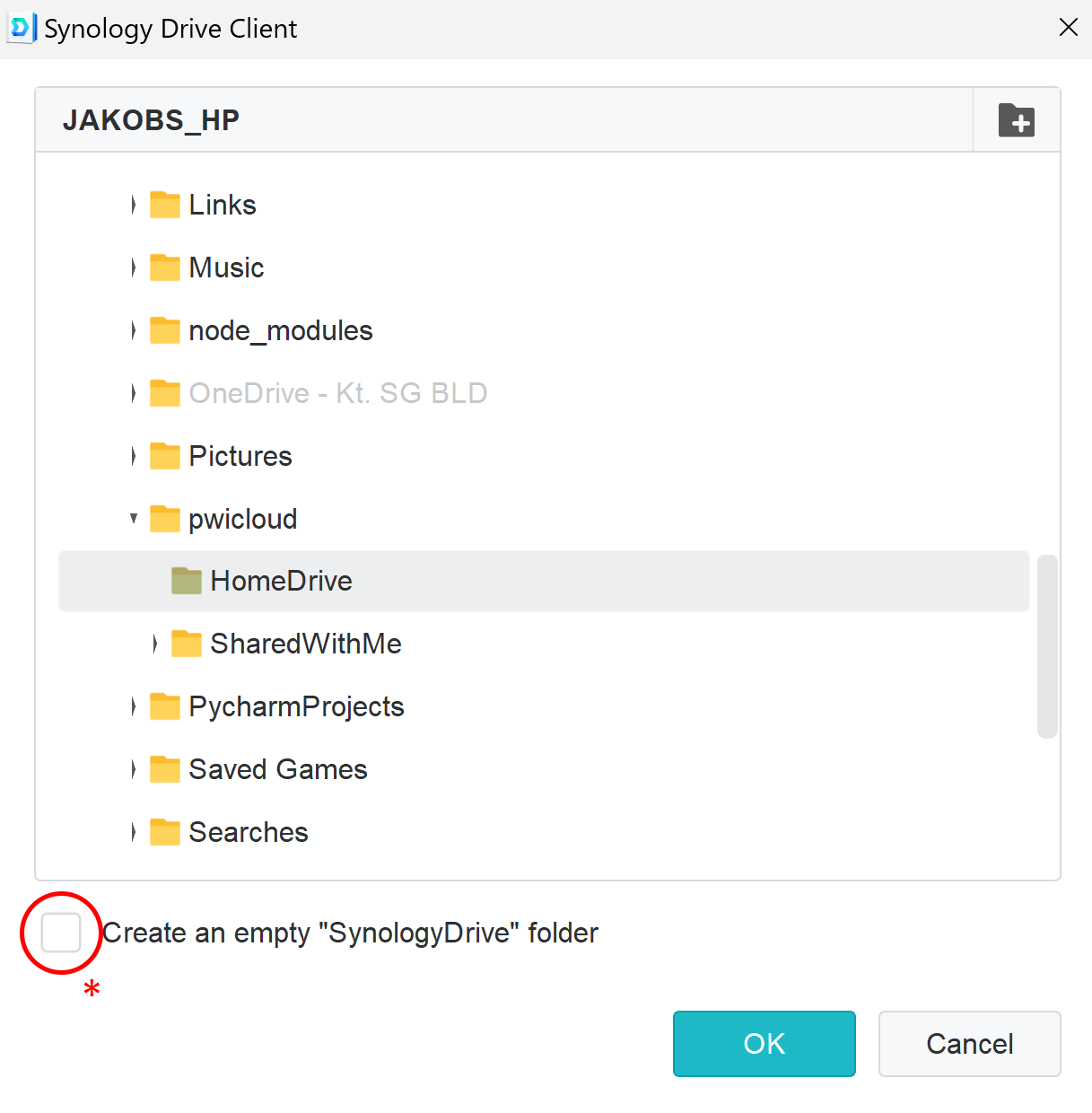This screenshot has width=1092, height=1113.
Task: Click the Pictures folder icon
Action: pyautogui.click(x=165, y=456)
